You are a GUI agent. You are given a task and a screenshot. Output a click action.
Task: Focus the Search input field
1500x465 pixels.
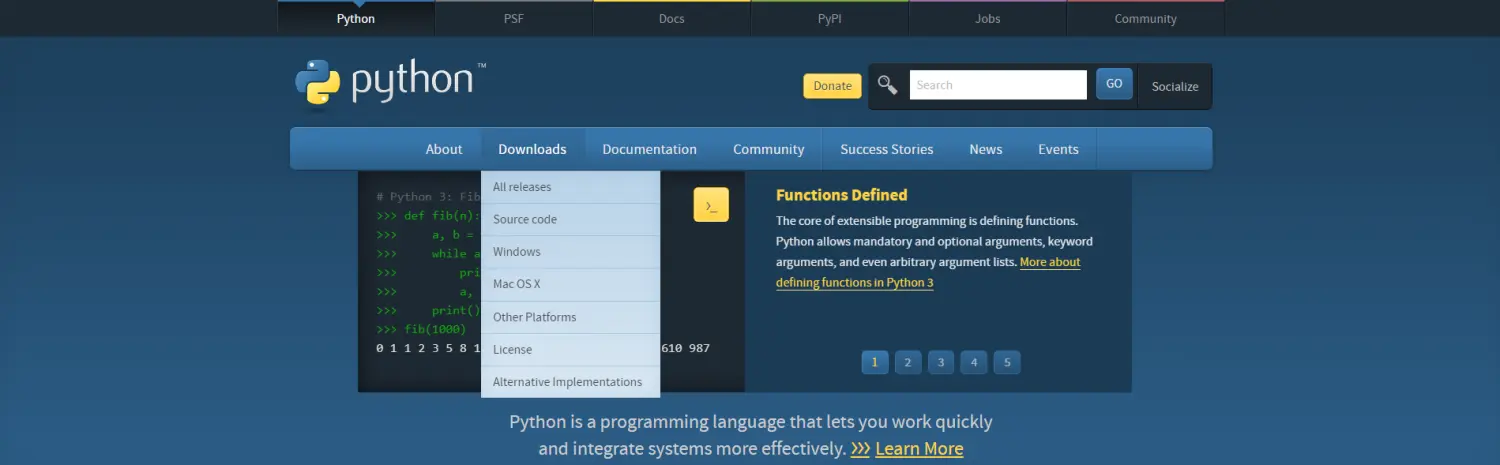[x=998, y=85]
